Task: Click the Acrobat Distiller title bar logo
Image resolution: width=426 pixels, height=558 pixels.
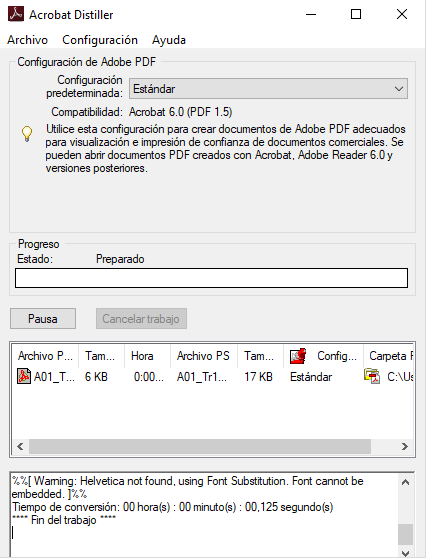Action: click(x=16, y=14)
